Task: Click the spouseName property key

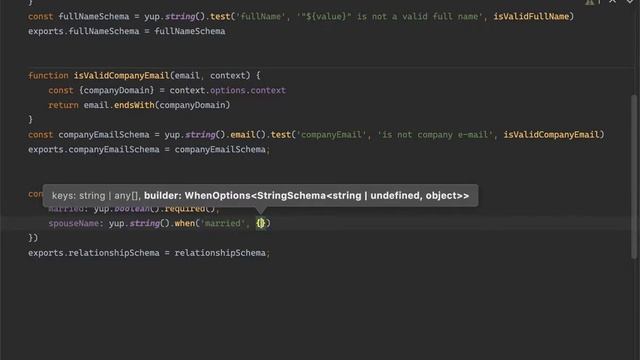Action: pos(73,223)
